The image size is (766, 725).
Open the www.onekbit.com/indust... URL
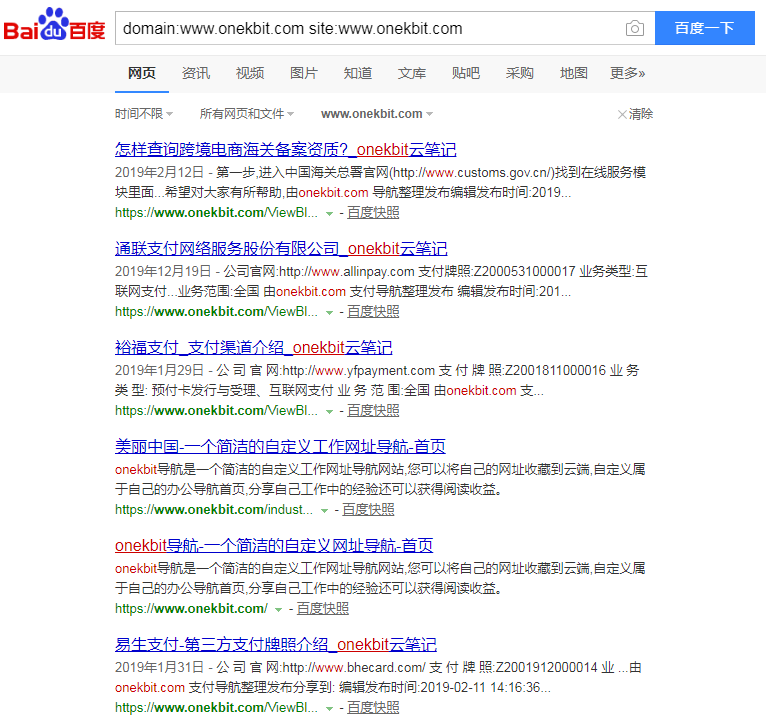[x=213, y=510]
